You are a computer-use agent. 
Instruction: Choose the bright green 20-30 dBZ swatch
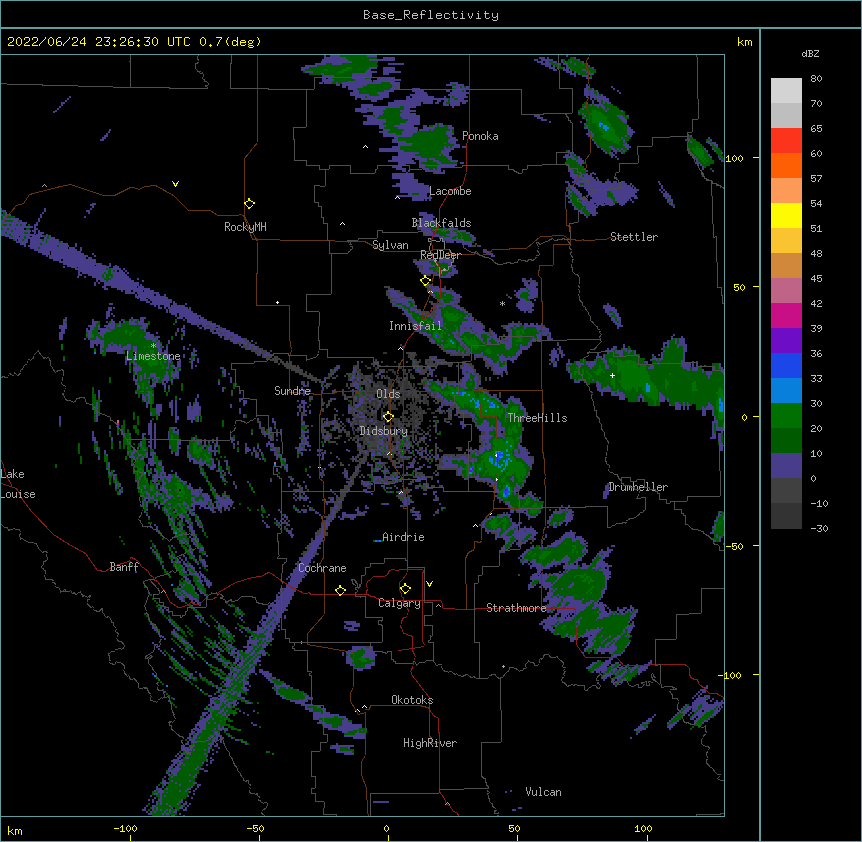786,416
